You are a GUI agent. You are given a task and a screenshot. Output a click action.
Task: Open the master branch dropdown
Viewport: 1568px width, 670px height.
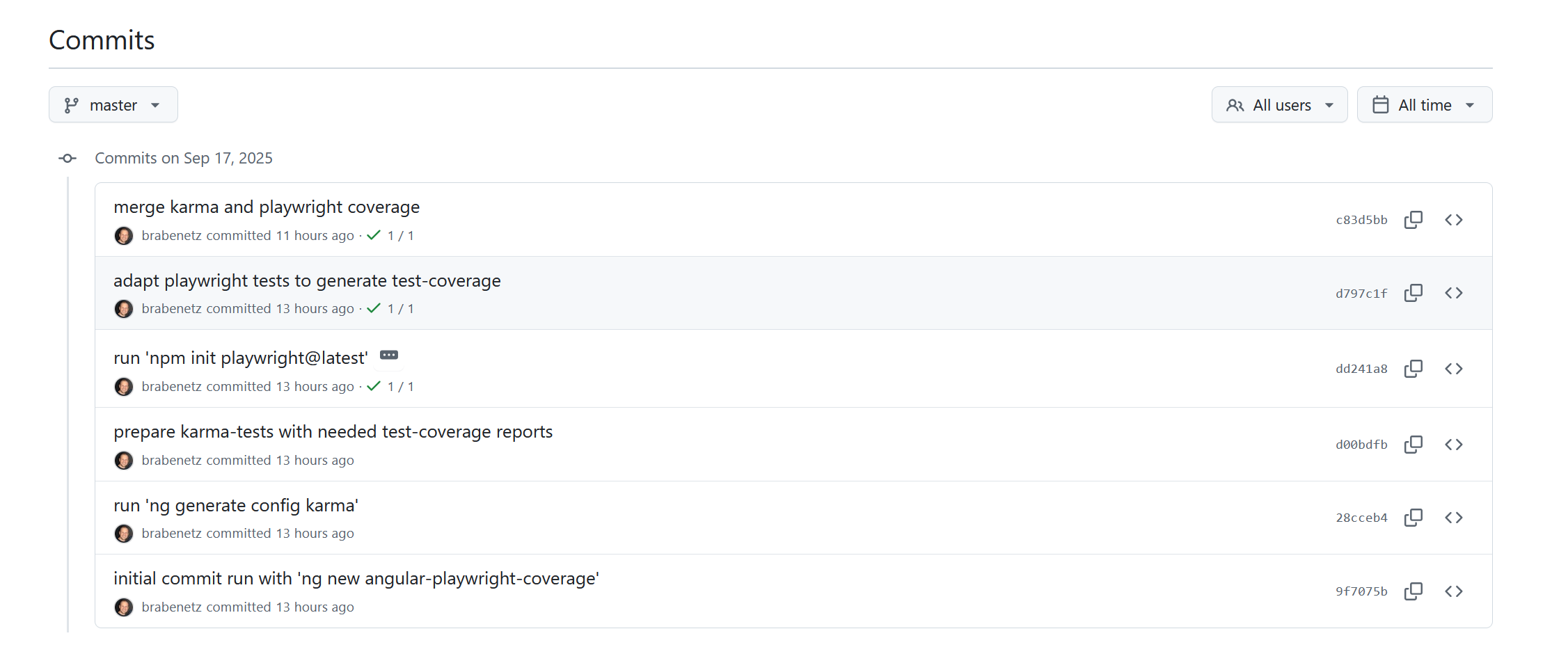(113, 105)
